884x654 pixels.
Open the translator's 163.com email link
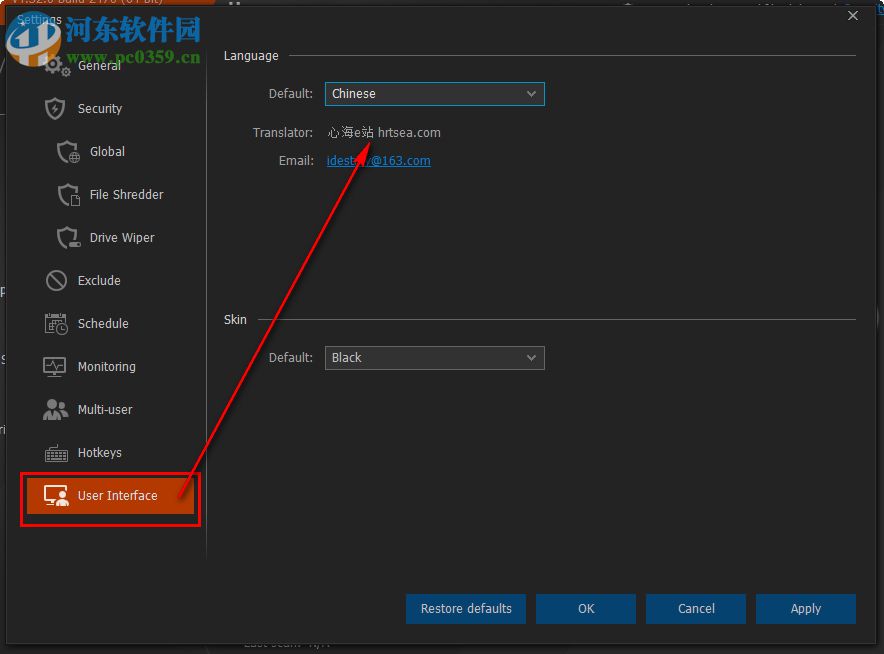tap(378, 160)
